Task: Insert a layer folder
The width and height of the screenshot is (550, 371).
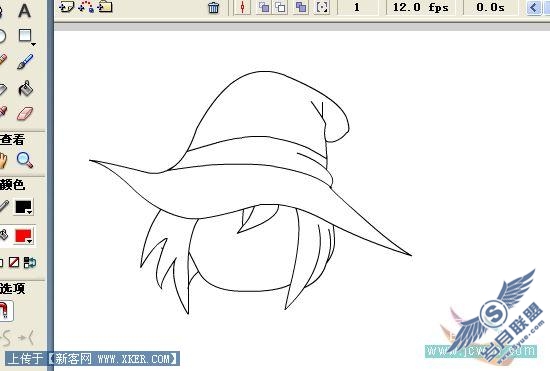Action: tap(105, 7)
